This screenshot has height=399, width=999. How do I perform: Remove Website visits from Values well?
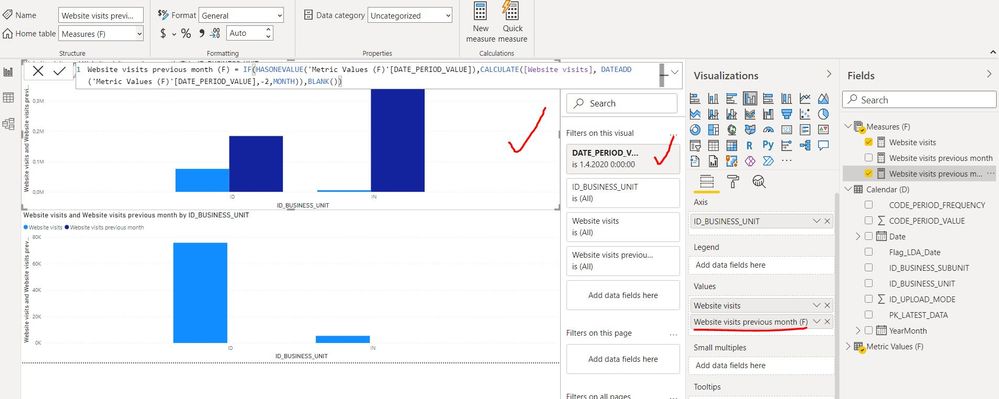827,306
